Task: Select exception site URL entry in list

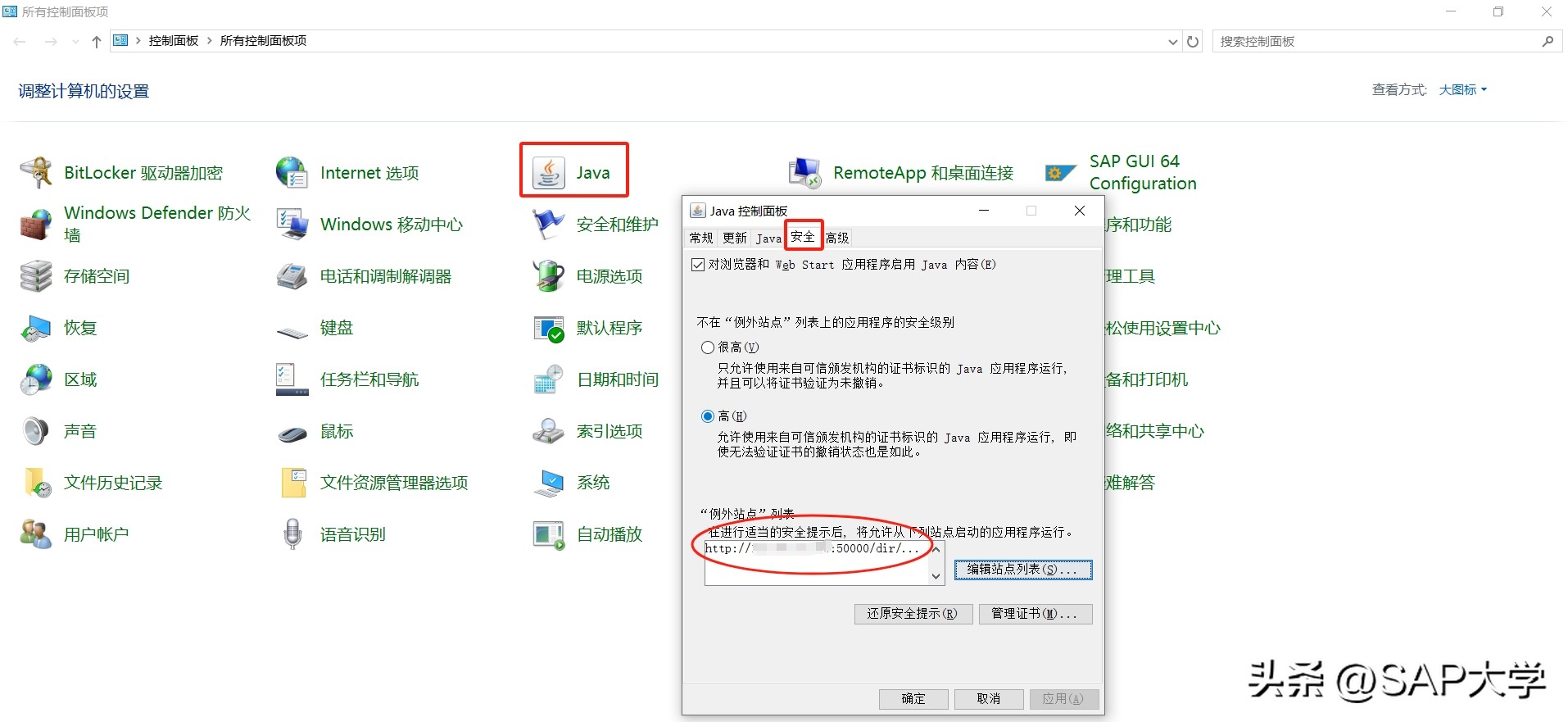Action: coord(812,548)
